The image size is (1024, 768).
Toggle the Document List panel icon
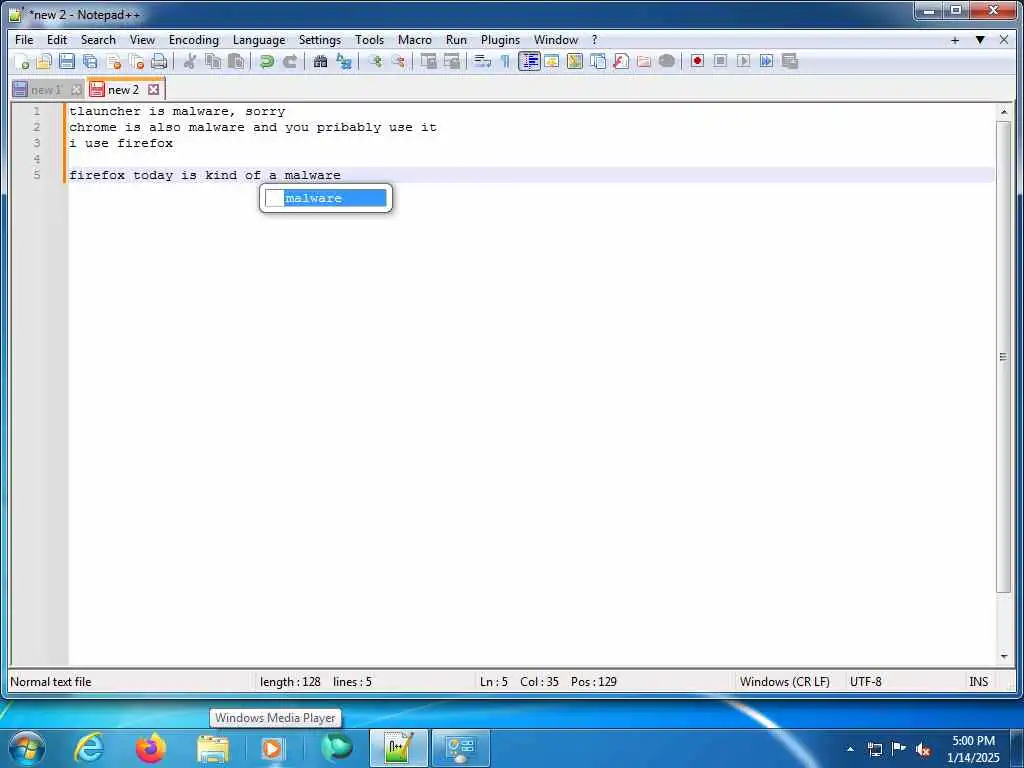(x=598, y=61)
